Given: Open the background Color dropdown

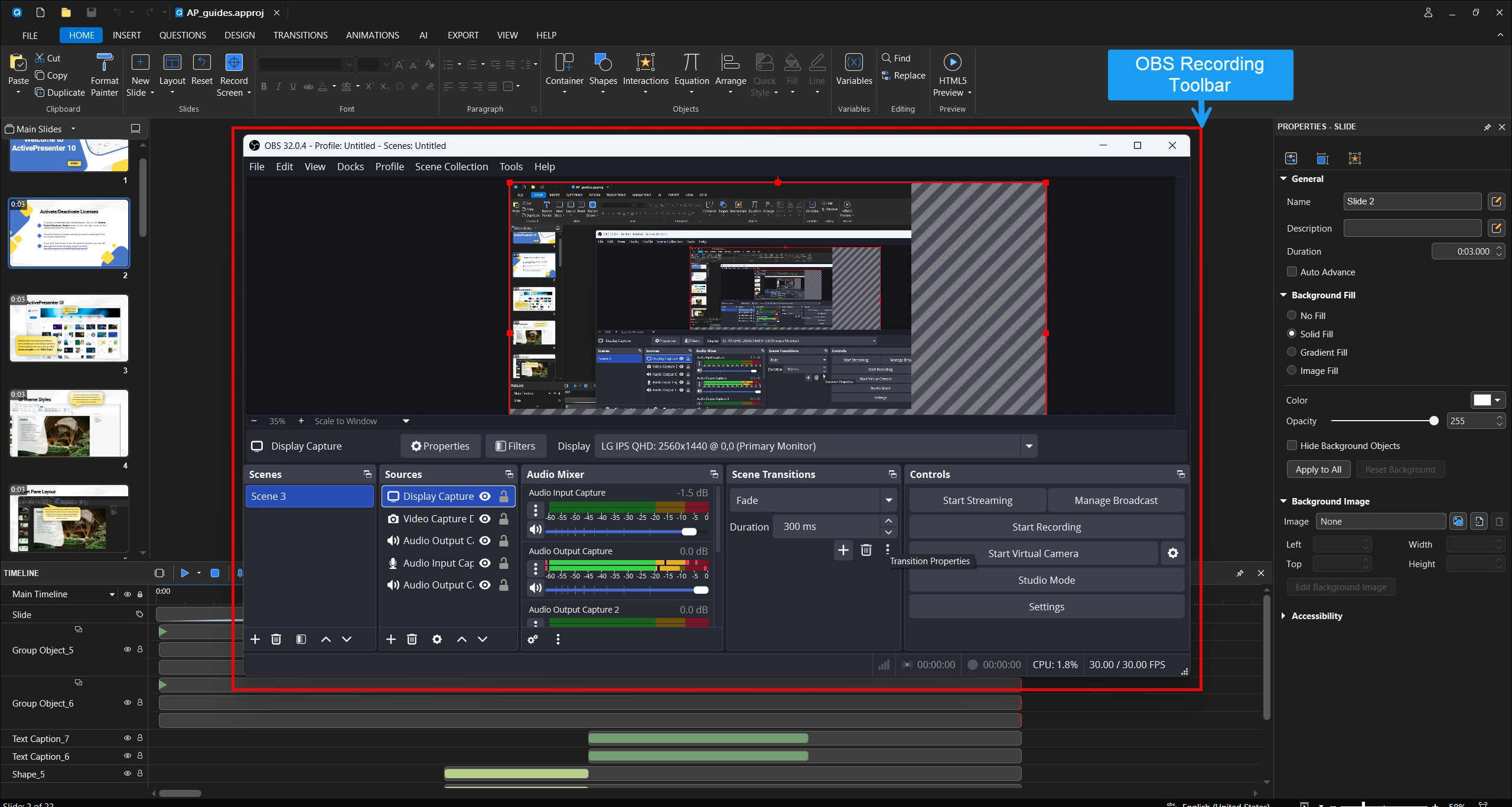Looking at the screenshot, I should [x=1497, y=400].
